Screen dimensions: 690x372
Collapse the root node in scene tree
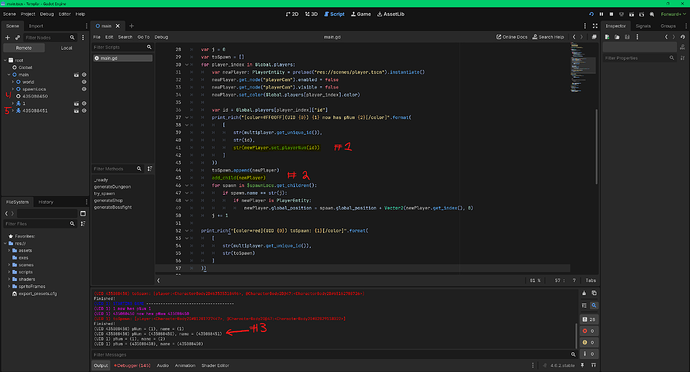coord(5,60)
